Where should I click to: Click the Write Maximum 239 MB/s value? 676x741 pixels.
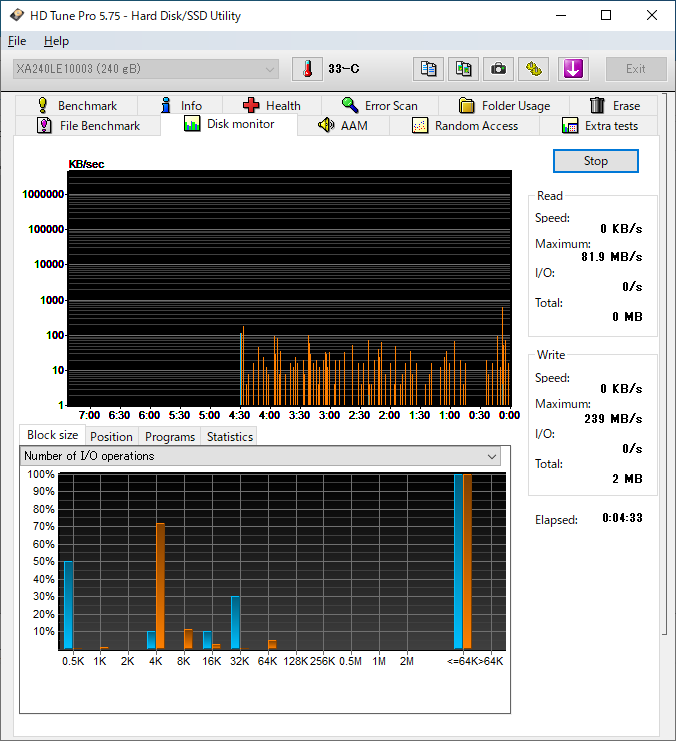click(x=613, y=419)
